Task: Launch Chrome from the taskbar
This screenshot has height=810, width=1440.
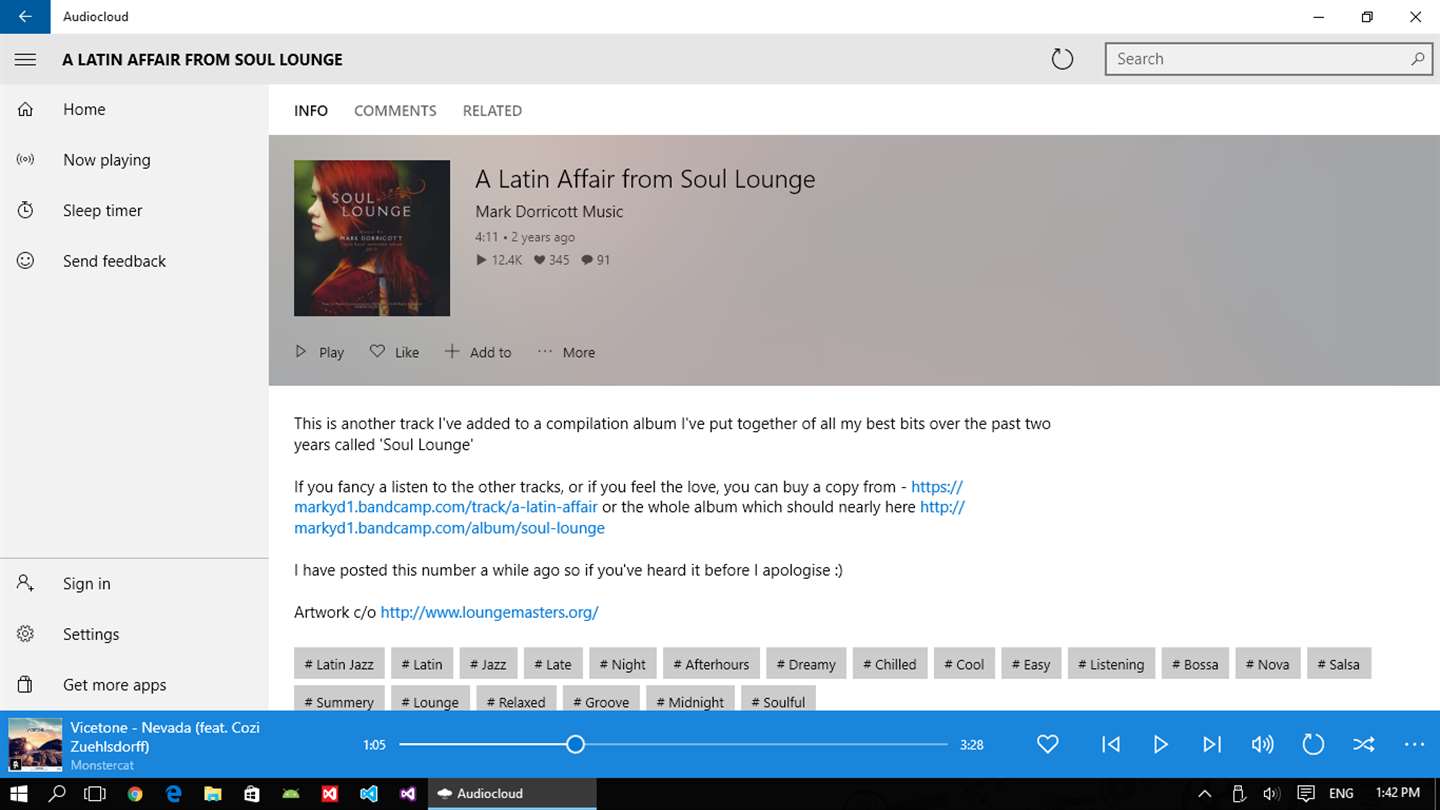Action: point(135,794)
